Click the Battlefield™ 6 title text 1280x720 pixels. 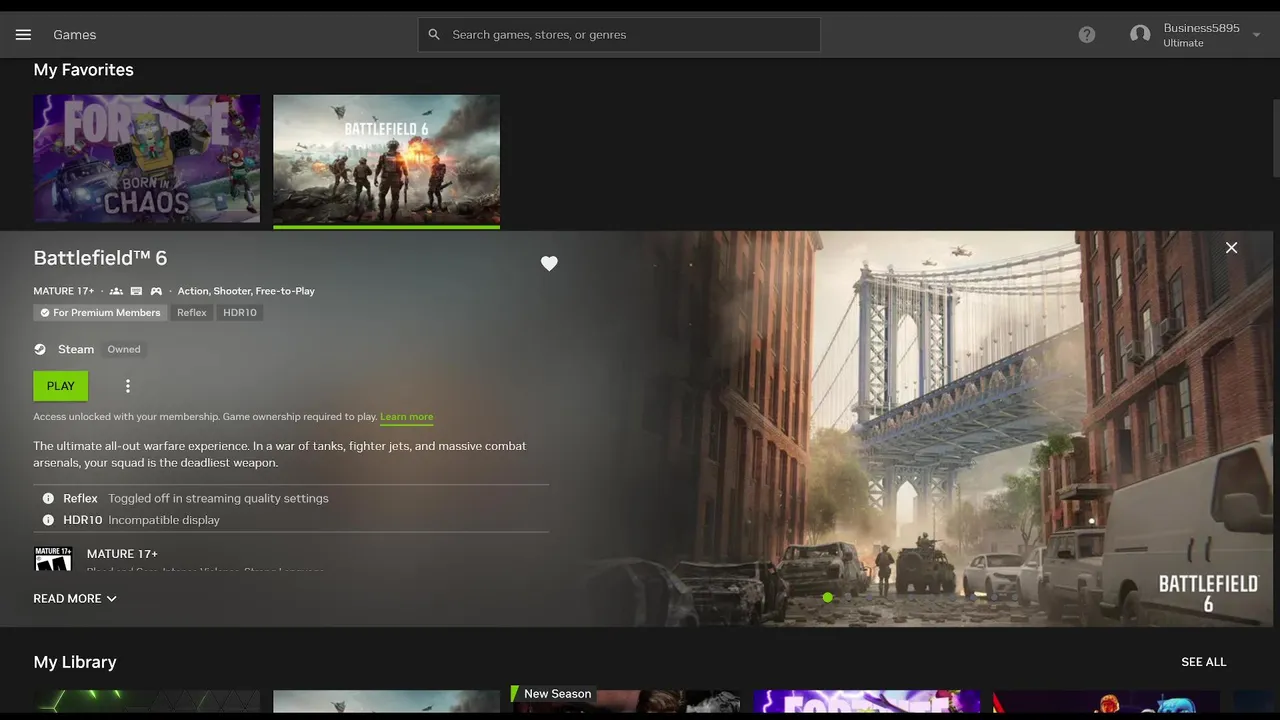pyautogui.click(x=100, y=258)
